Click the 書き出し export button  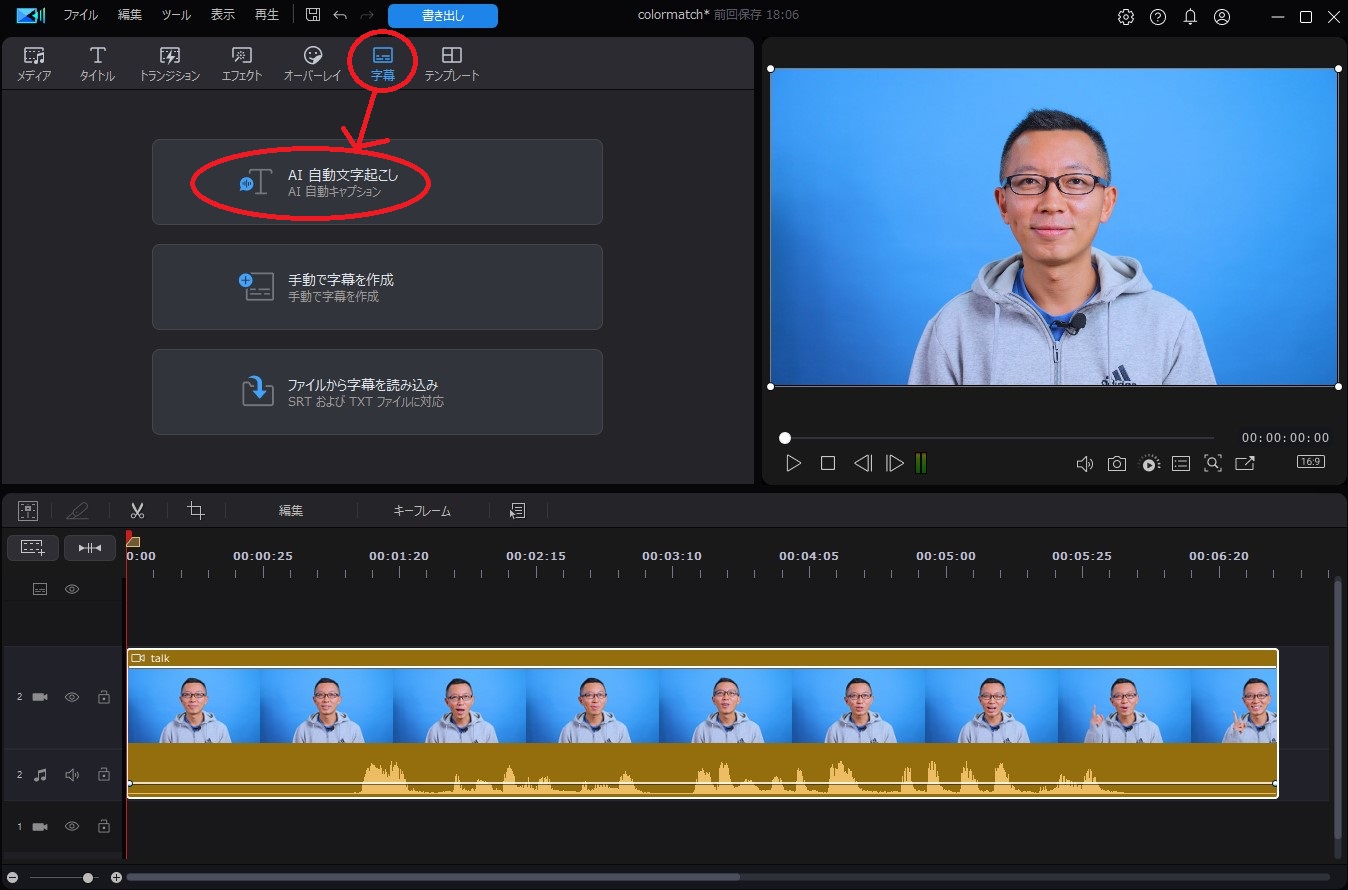click(x=442, y=15)
